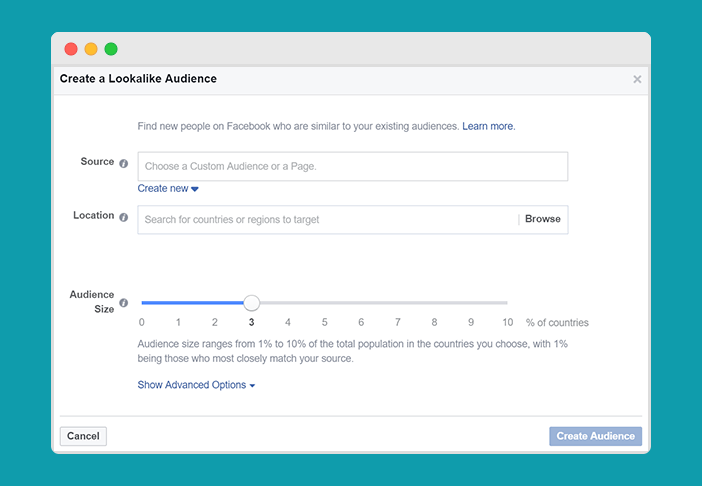Screen dimensions: 702x486
Task: Click the audience size slider handle
Action: (252, 303)
